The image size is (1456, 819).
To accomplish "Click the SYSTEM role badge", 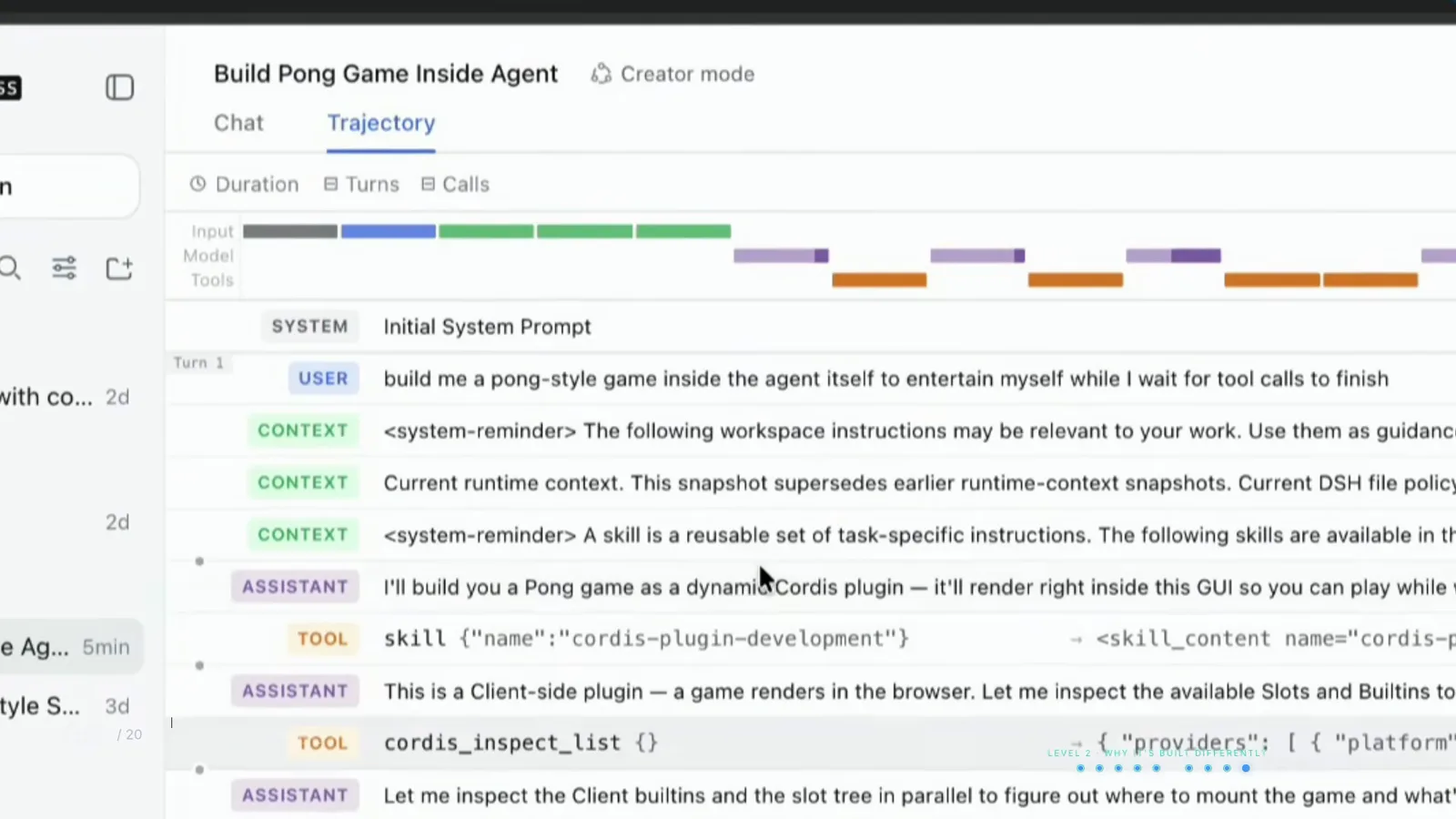I will pos(309,327).
